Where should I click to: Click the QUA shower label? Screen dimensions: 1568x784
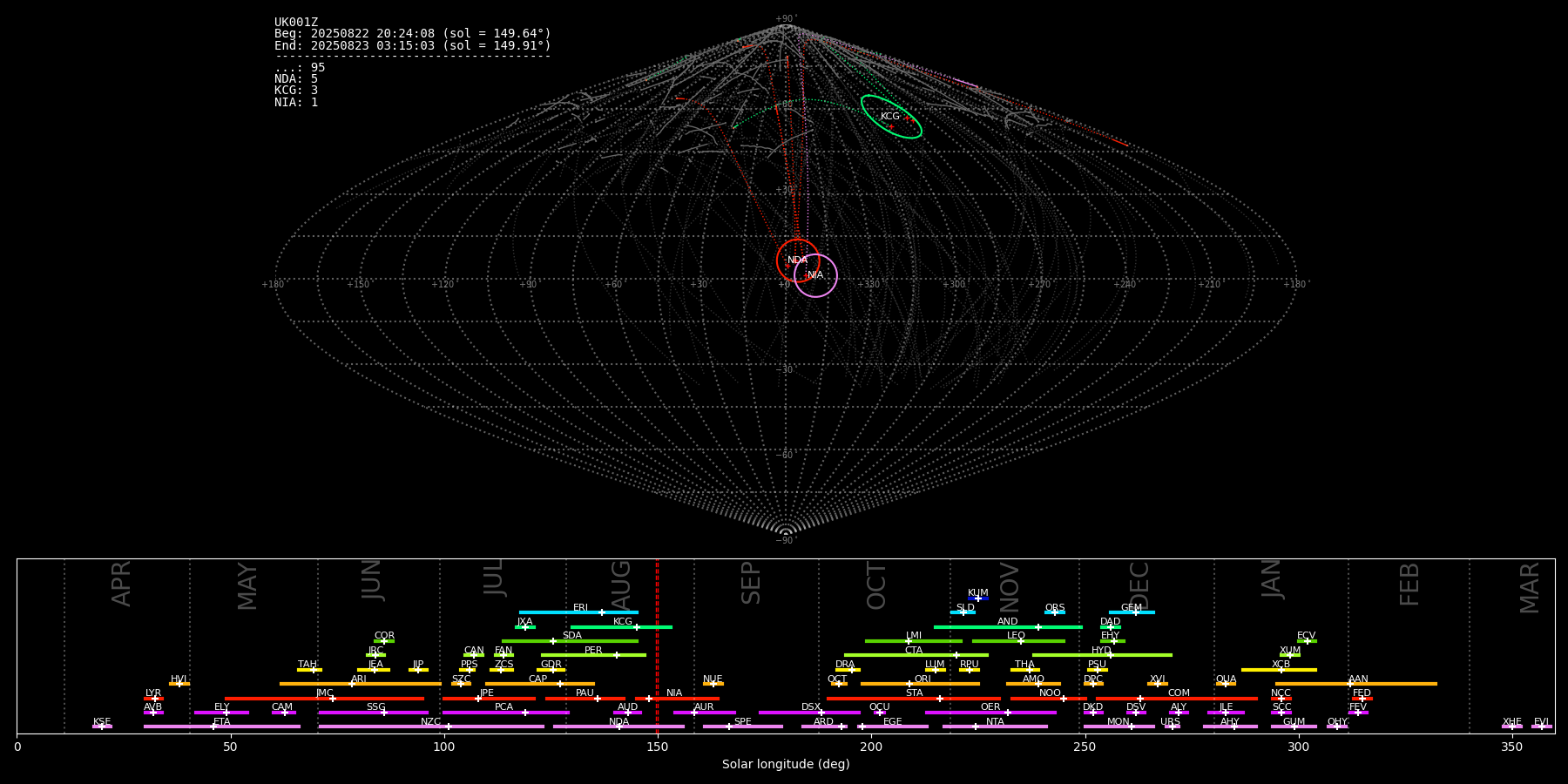point(1226,679)
